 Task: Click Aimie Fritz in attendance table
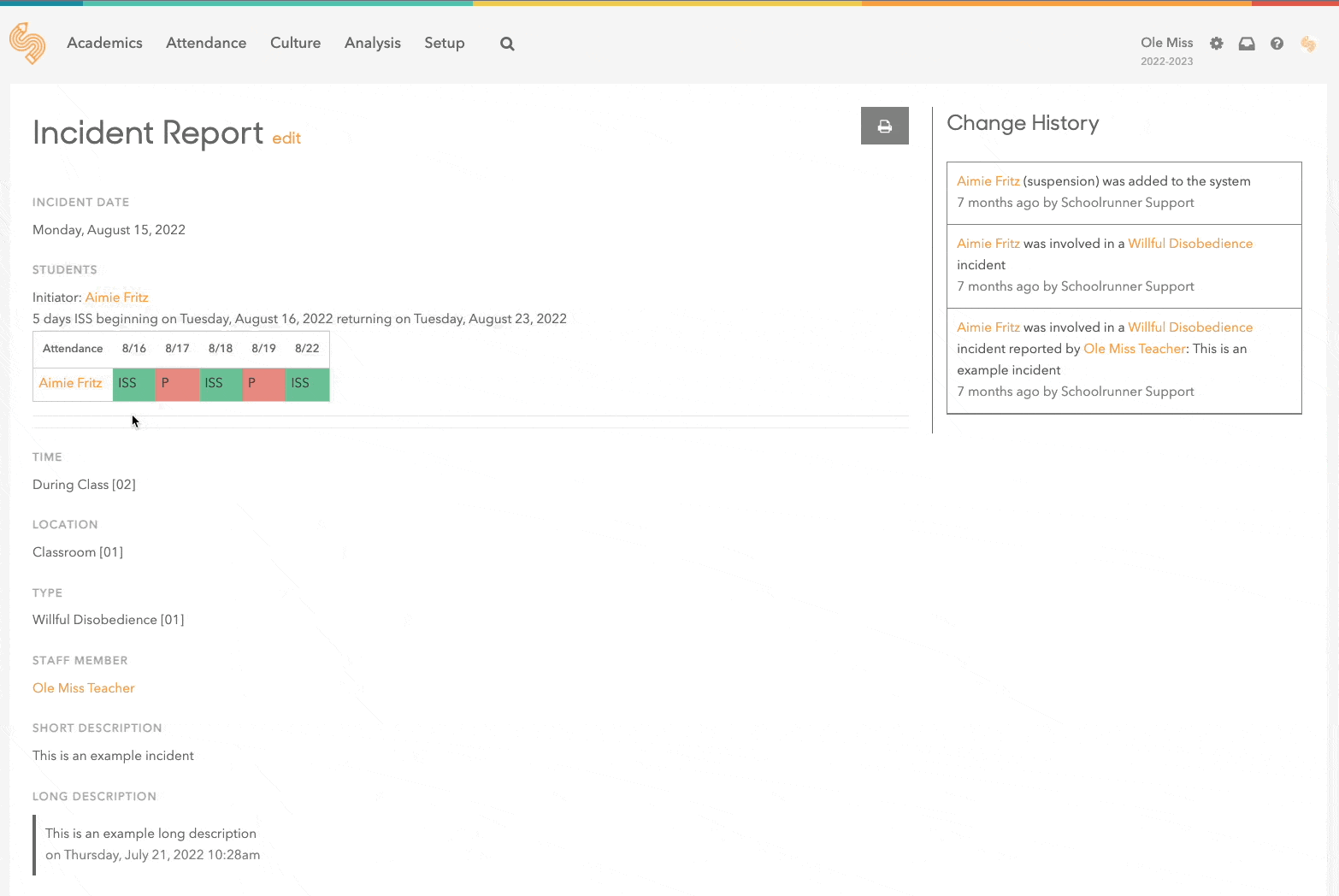[70, 383]
